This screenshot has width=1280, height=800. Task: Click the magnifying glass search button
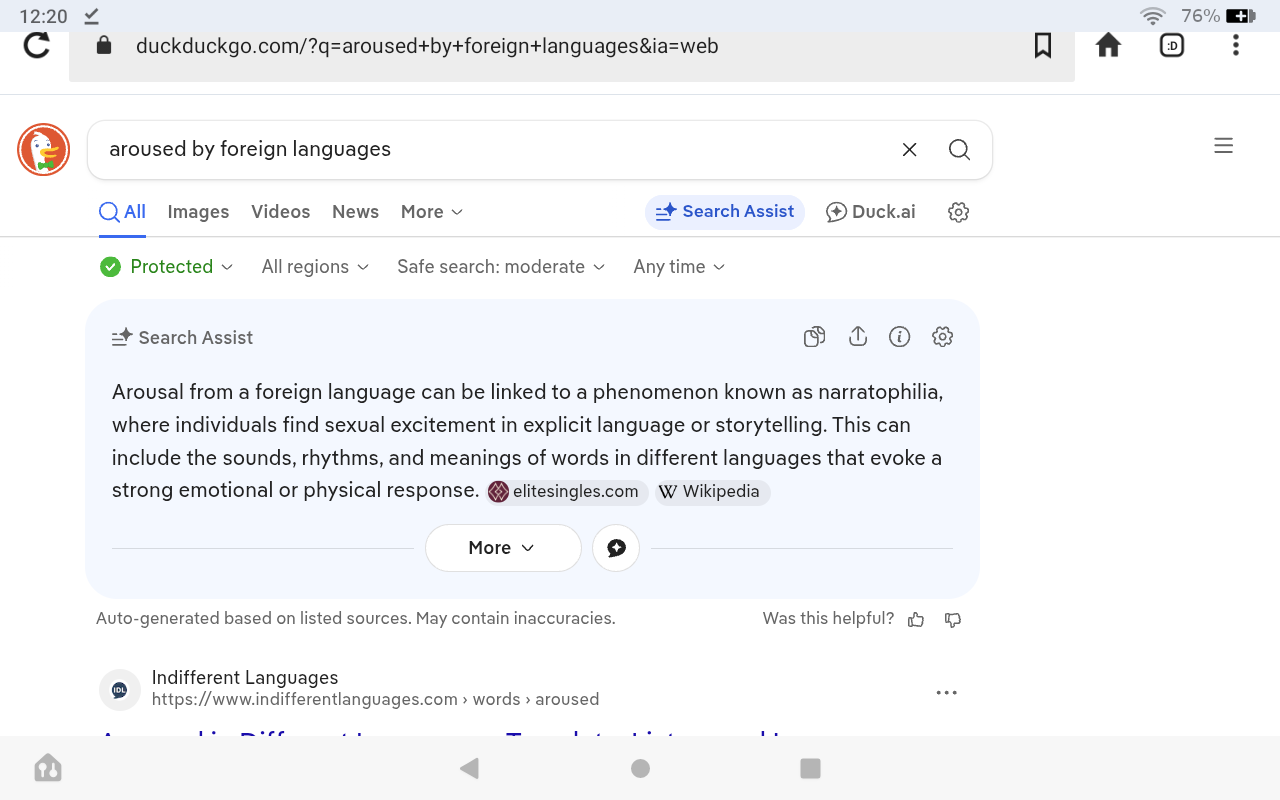pos(959,150)
